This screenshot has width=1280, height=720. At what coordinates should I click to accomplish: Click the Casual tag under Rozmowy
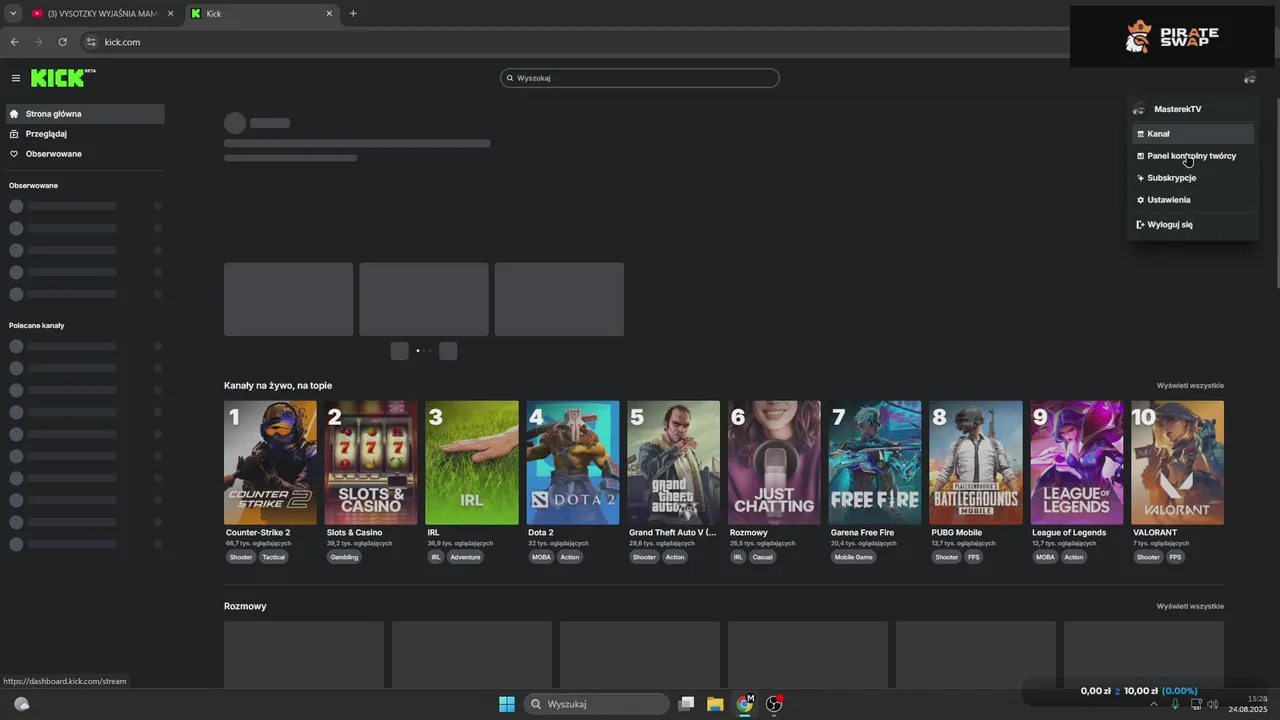click(763, 557)
